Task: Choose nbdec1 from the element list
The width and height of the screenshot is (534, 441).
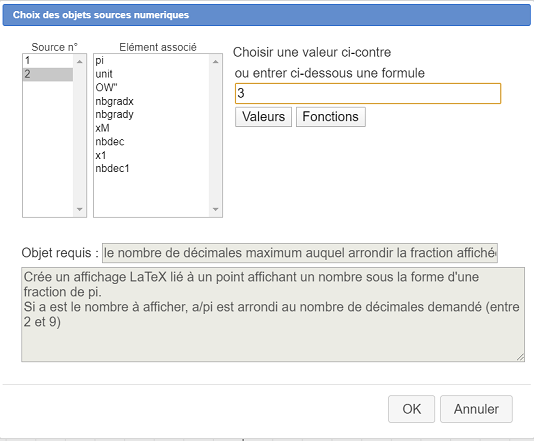Action: [152, 169]
